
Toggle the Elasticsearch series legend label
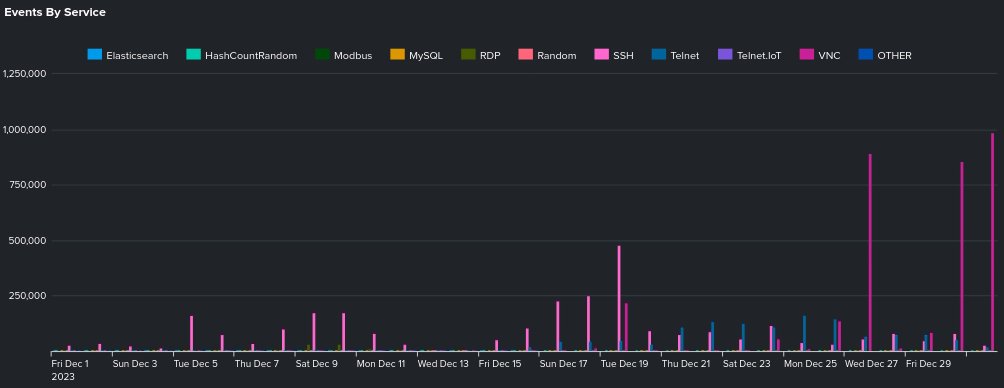pyautogui.click(x=137, y=56)
